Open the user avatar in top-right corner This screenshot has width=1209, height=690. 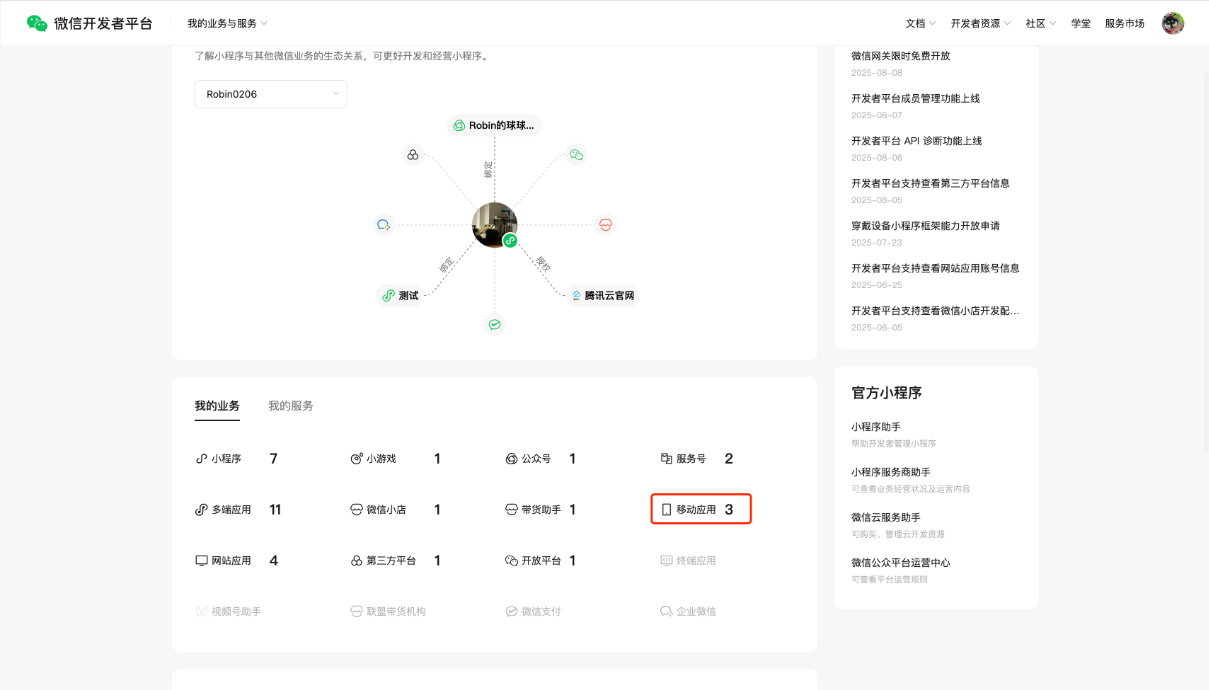[1172, 23]
